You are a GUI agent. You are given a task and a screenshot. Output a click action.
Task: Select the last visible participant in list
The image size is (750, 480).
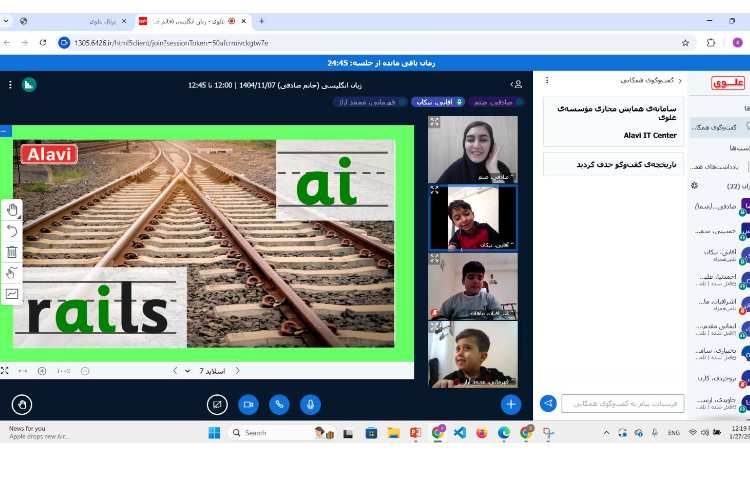click(x=720, y=402)
